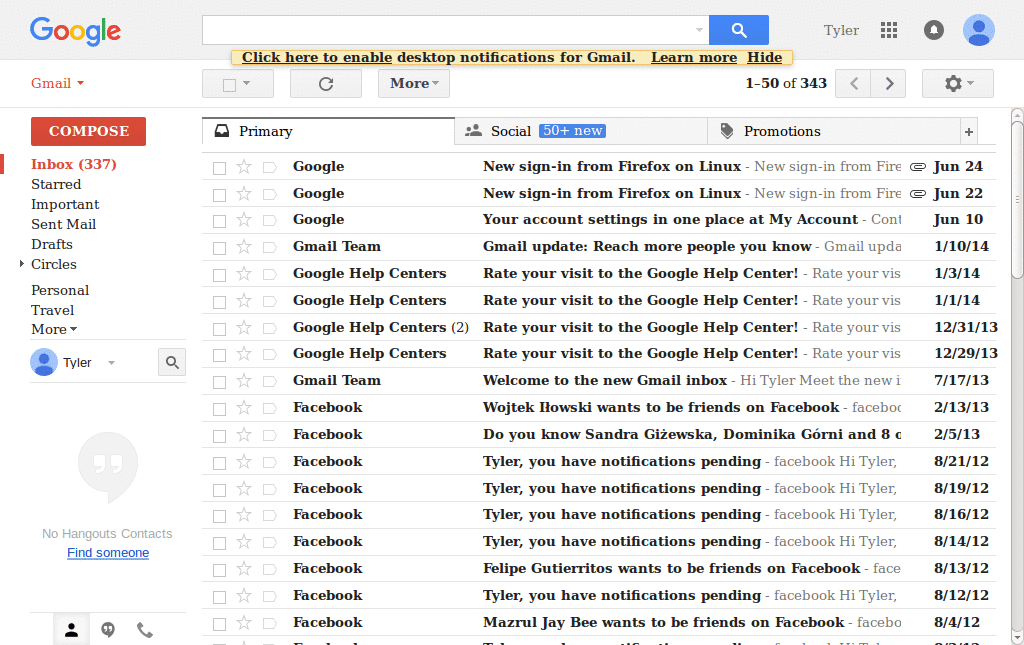Click the Tyler name in header
The image size is (1024, 645).
point(841,31)
